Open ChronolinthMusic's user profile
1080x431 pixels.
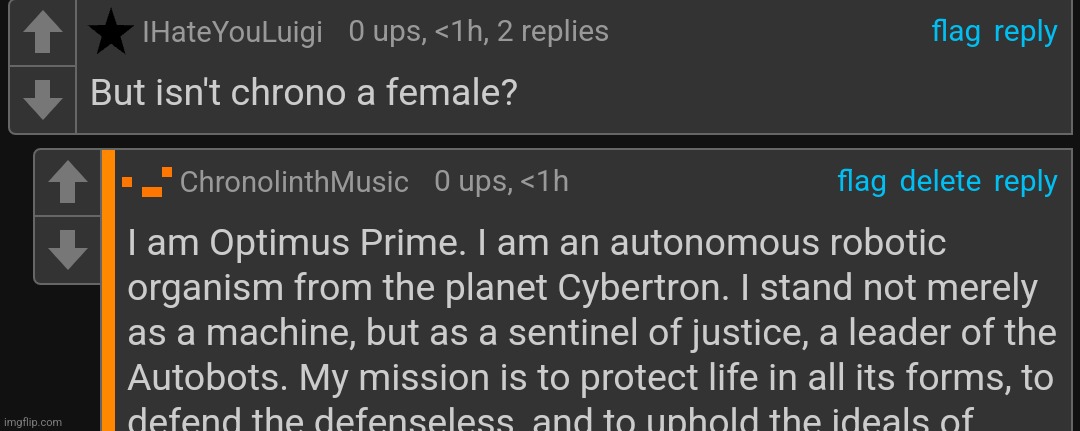point(294,182)
